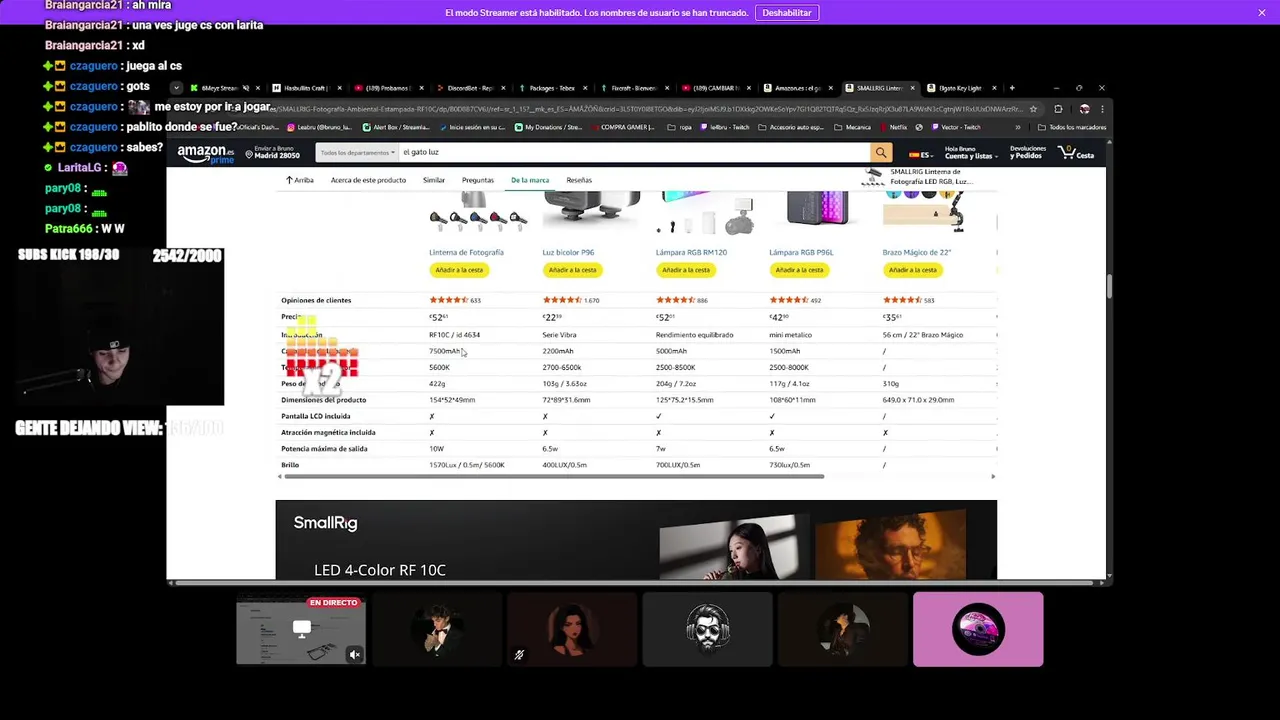Open the 'EN DIRECTO' screen share tile
Image resolution: width=1280 pixels, height=720 pixels.
pos(301,629)
